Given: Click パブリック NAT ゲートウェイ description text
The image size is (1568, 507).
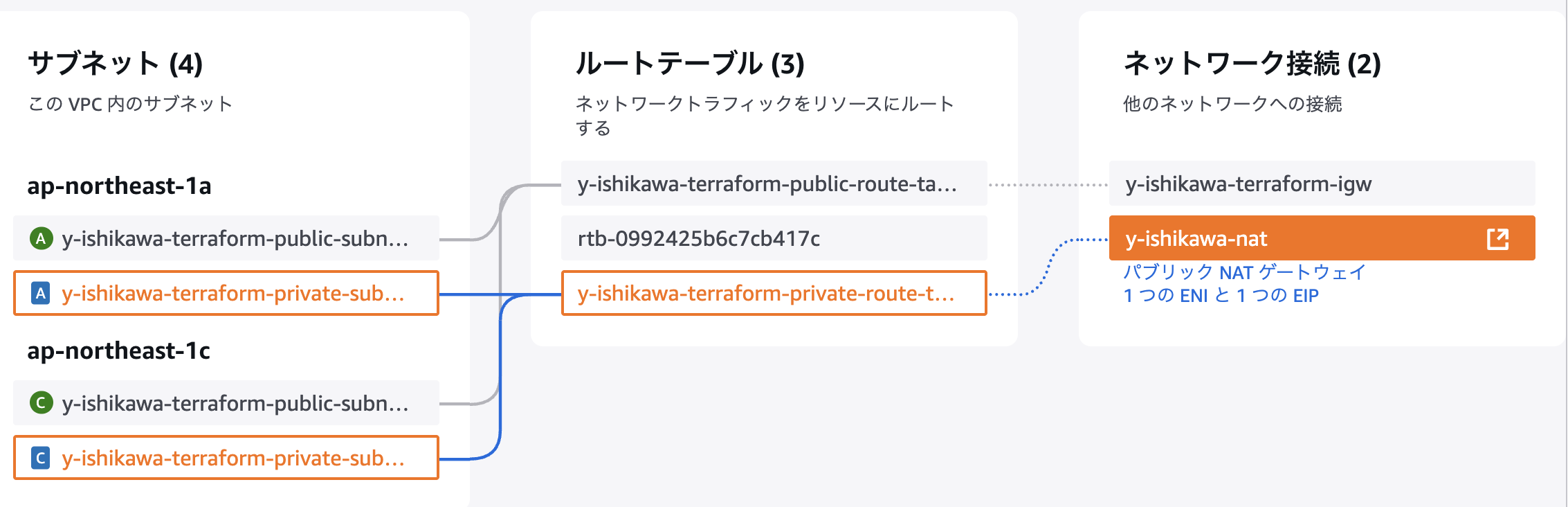Looking at the screenshot, I should 1244,272.
